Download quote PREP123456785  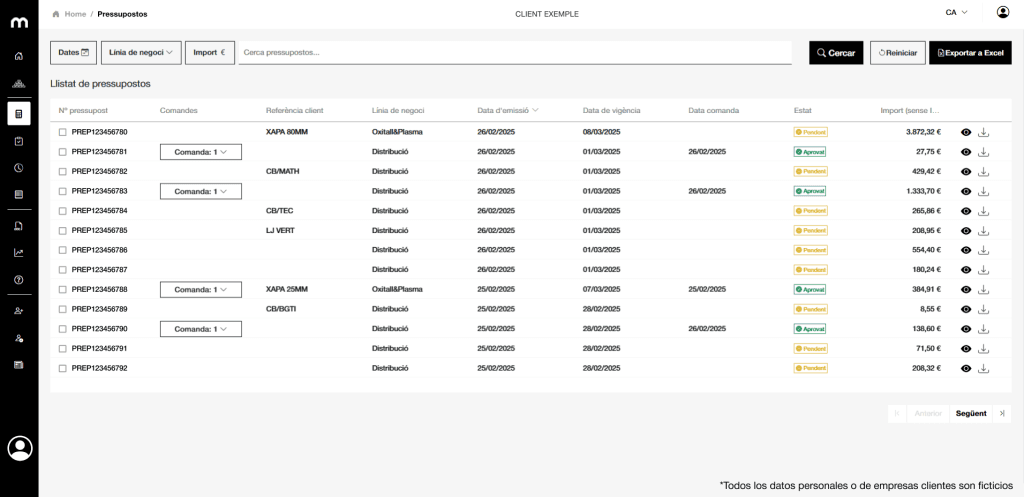click(984, 231)
